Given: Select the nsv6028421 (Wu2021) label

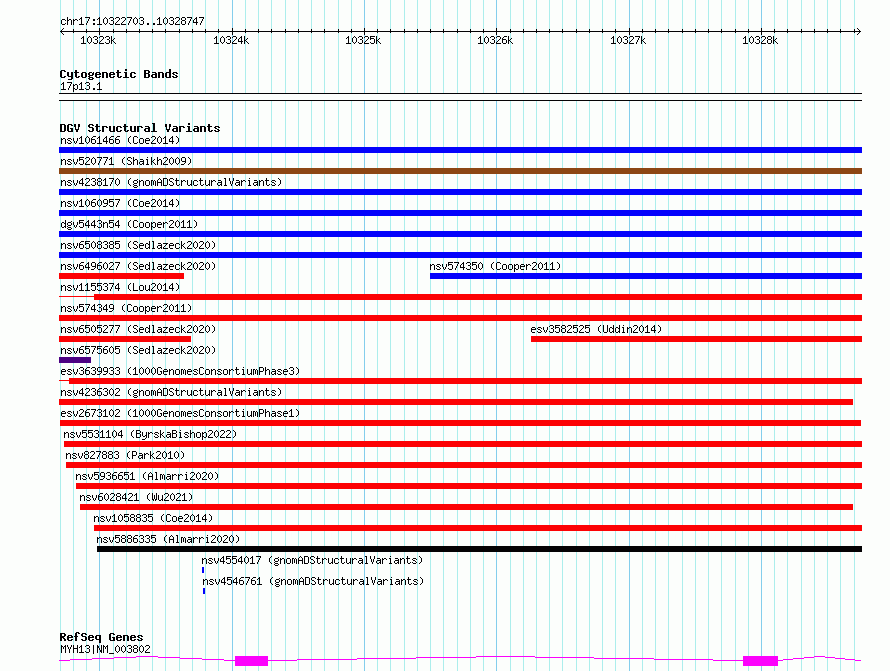Looking at the screenshot, I should point(136,497).
